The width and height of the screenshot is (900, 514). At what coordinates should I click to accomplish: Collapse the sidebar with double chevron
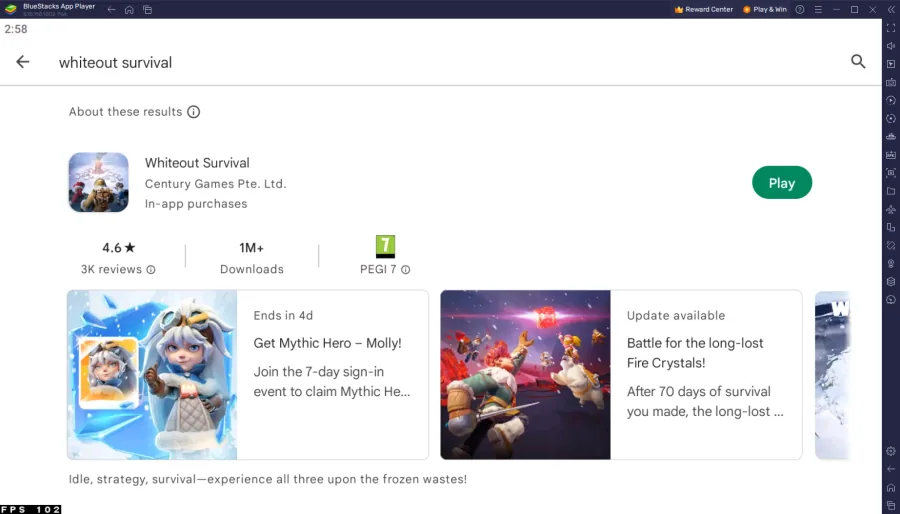click(x=891, y=10)
